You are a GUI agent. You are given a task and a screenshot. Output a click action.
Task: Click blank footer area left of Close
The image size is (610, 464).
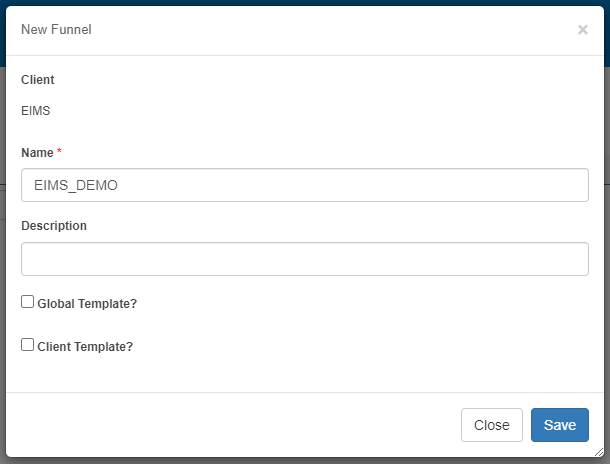tap(233, 425)
